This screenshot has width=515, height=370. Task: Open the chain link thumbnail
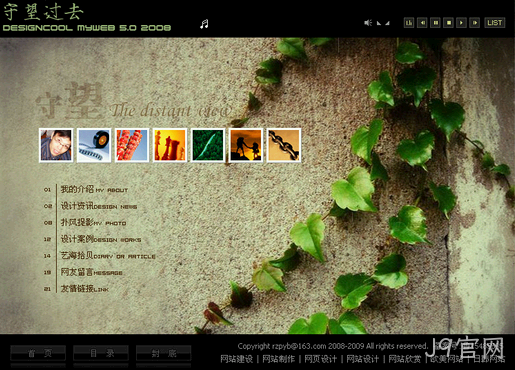pos(284,145)
